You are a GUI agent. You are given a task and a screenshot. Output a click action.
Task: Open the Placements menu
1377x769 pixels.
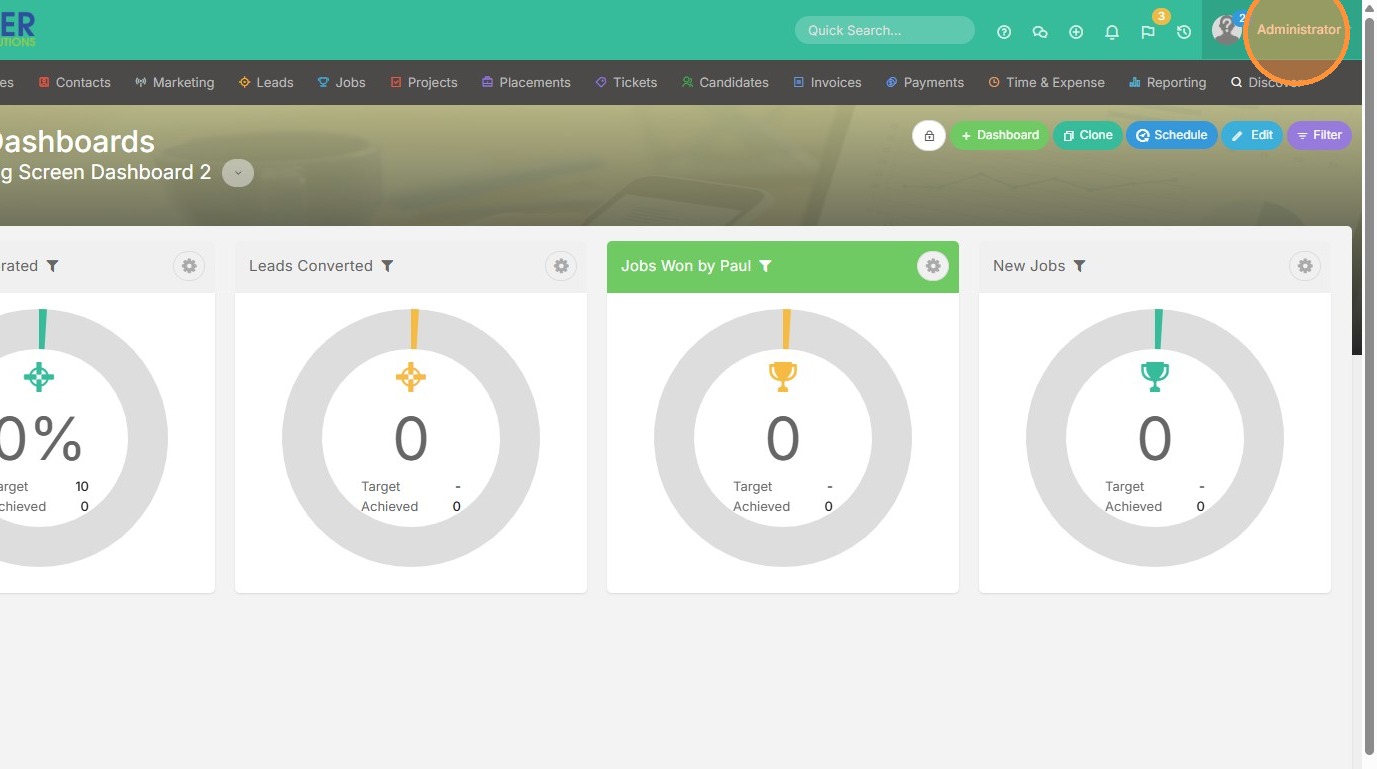[526, 83]
